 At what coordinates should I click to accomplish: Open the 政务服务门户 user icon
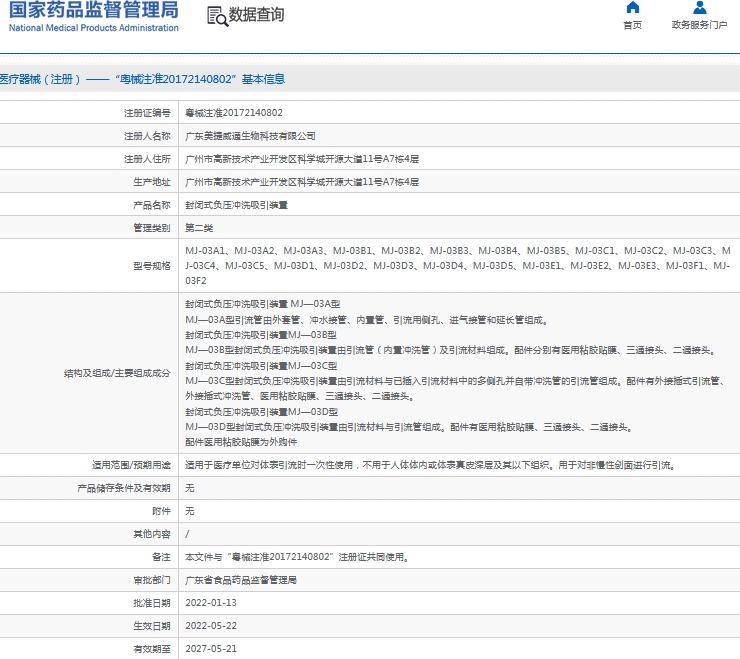(x=699, y=7)
